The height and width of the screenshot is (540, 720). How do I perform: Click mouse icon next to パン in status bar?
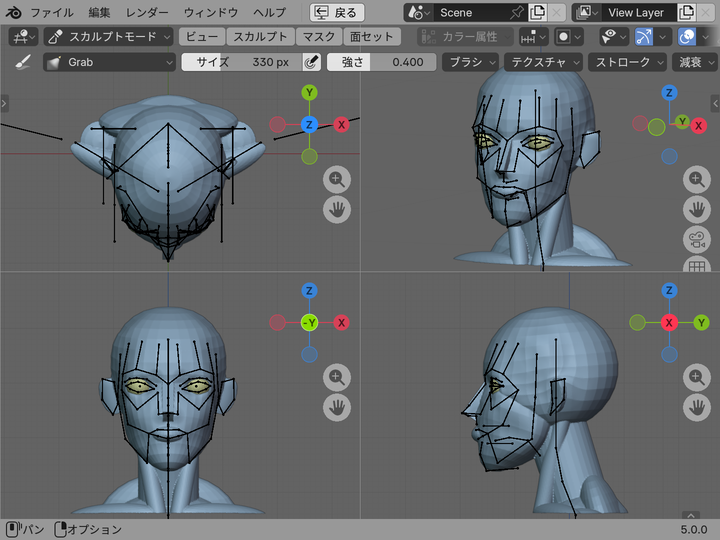(x=13, y=529)
